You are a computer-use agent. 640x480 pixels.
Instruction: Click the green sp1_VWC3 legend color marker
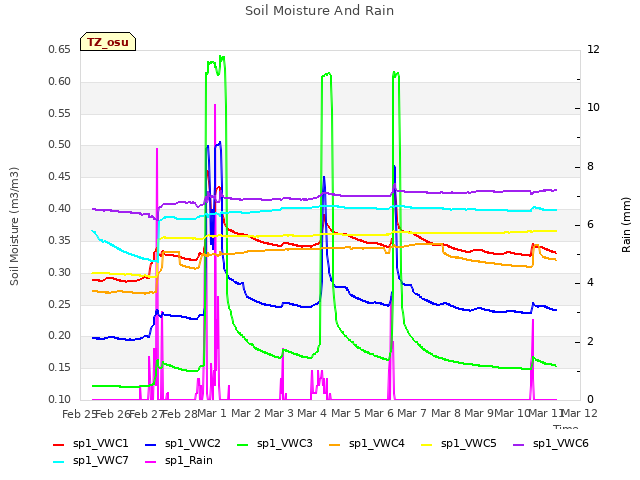point(243,445)
